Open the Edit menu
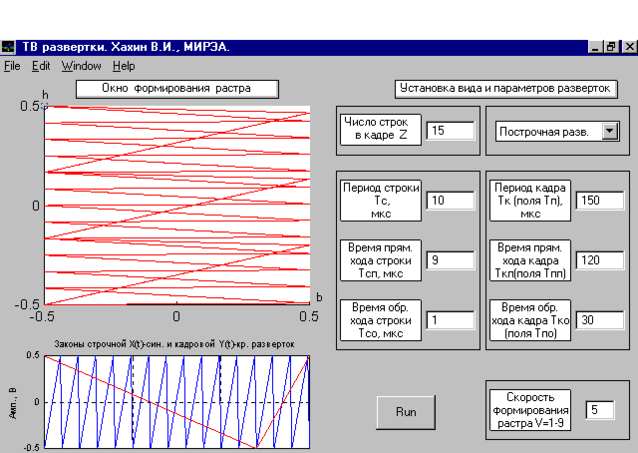This screenshot has height=453, width=638. point(41,66)
